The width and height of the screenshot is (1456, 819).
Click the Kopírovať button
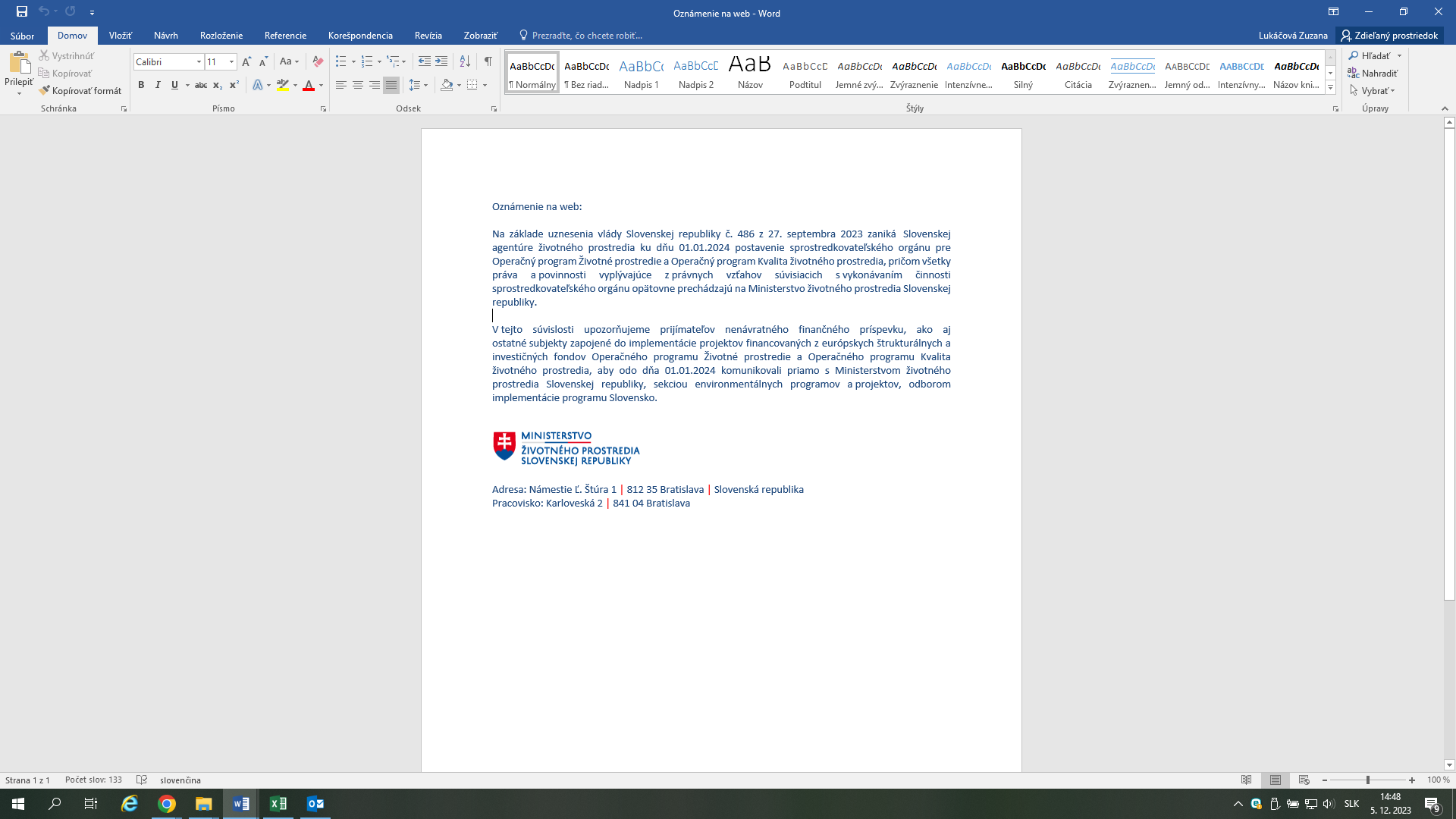click(66, 73)
